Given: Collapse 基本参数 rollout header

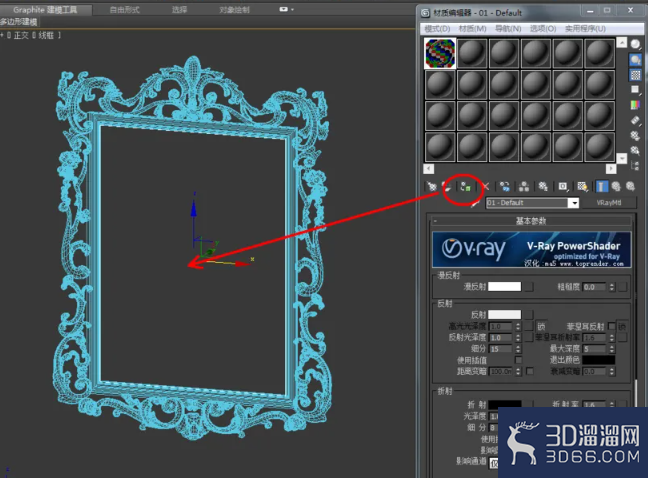Looking at the screenshot, I should (531, 221).
